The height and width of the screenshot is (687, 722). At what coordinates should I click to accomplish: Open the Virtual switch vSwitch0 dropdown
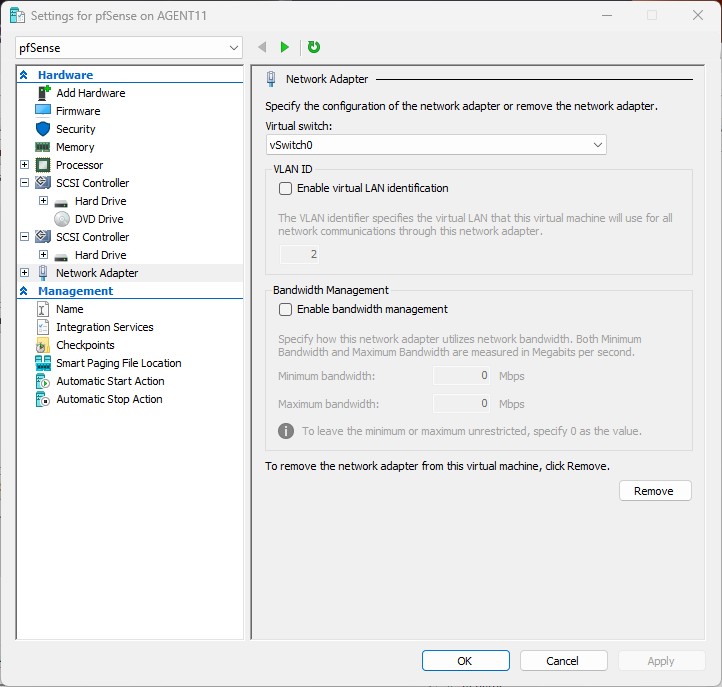[436, 145]
